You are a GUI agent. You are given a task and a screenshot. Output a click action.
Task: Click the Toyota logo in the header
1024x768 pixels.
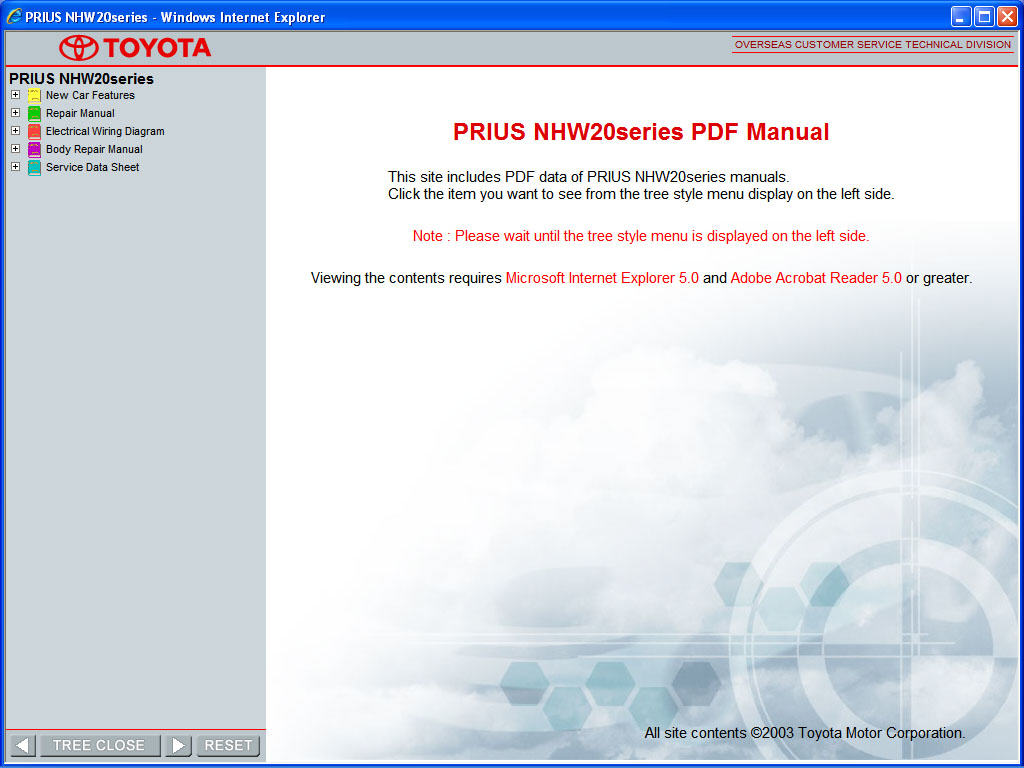tap(135, 48)
